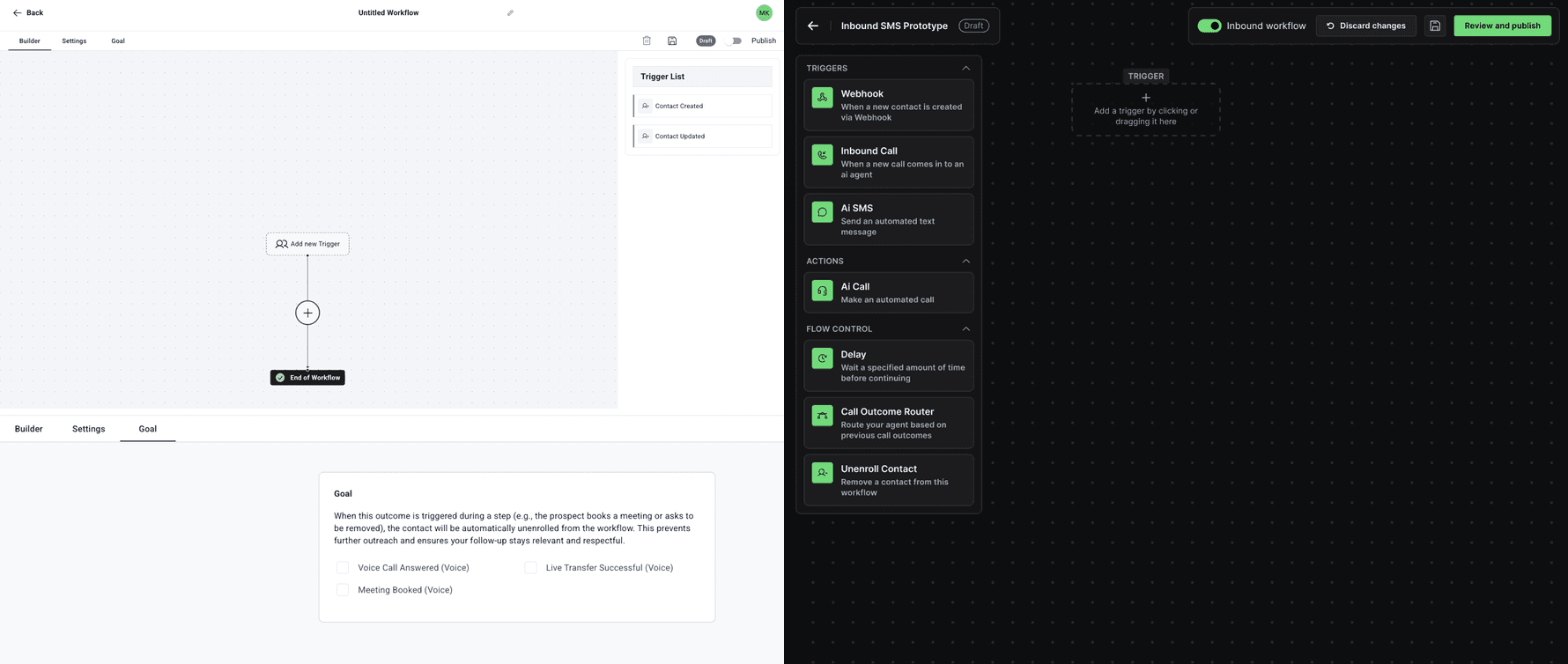Click the Call Outcome Router icon

(x=822, y=416)
